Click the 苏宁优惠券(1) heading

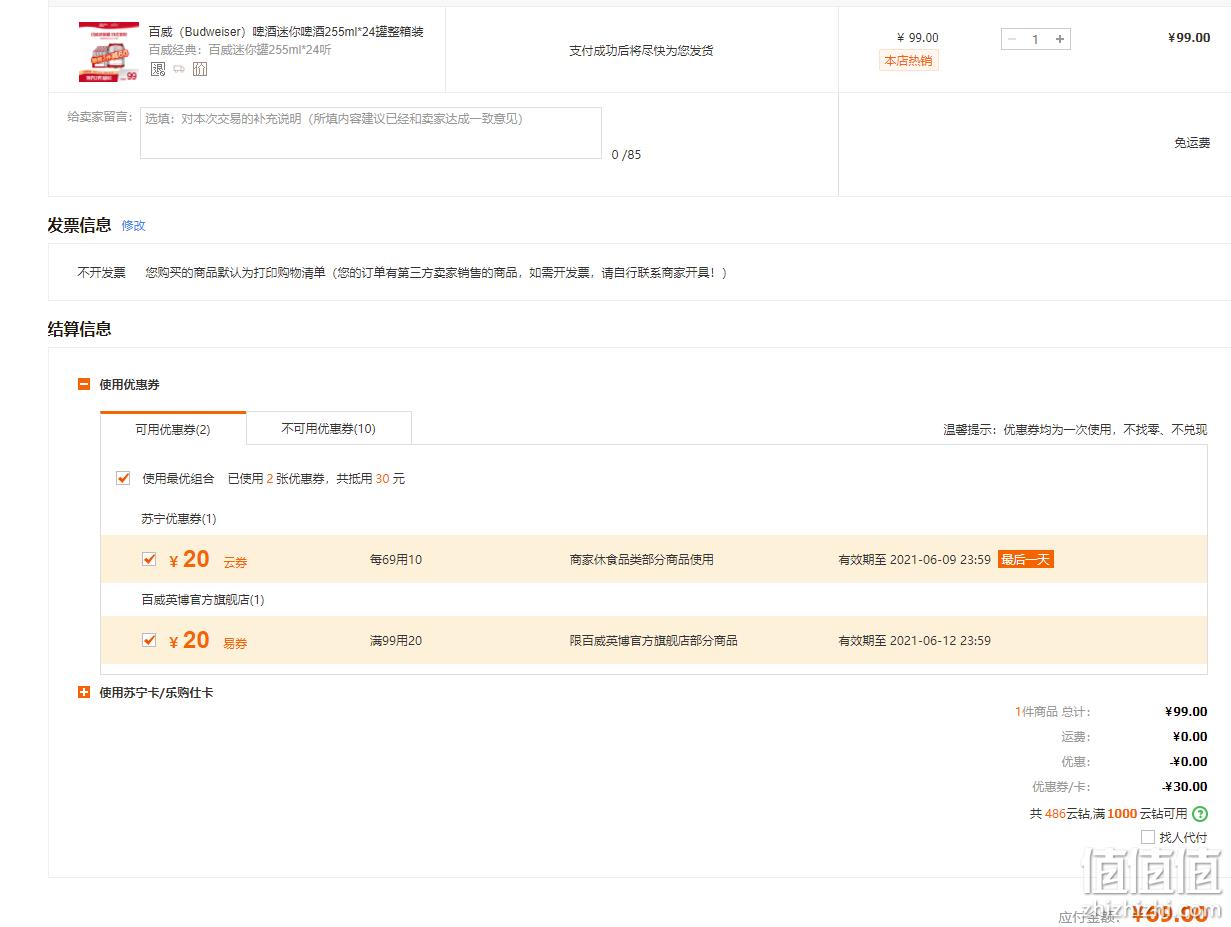coord(179,519)
